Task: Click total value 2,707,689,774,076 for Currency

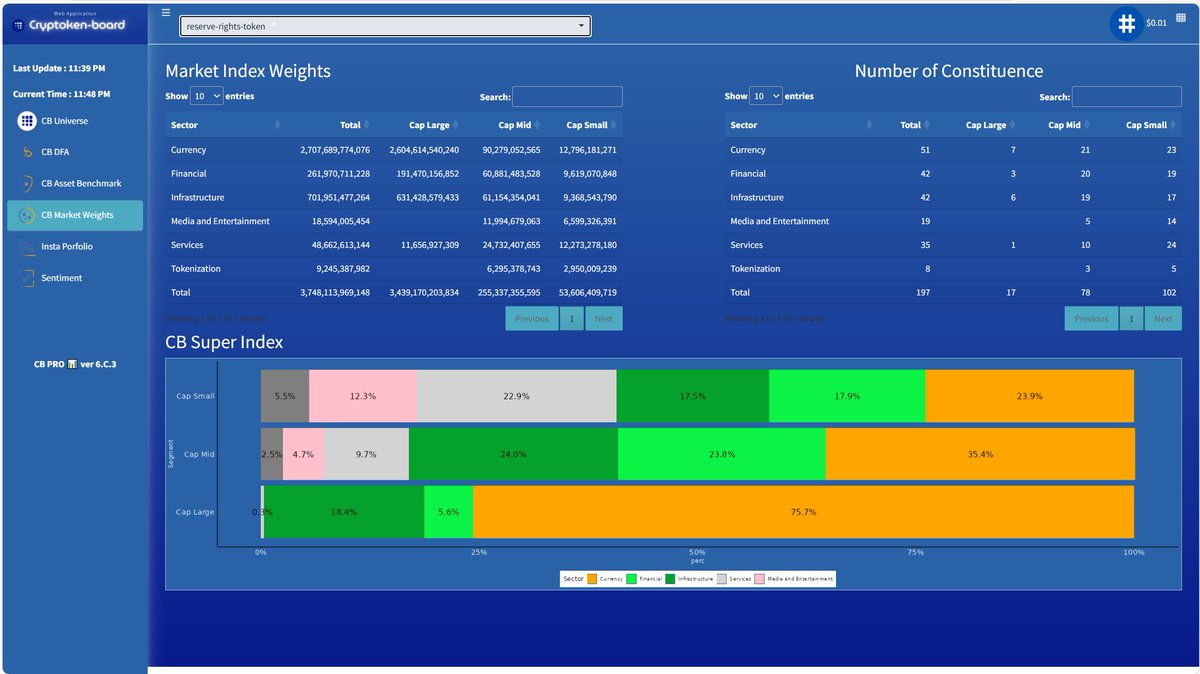Action: [335, 150]
